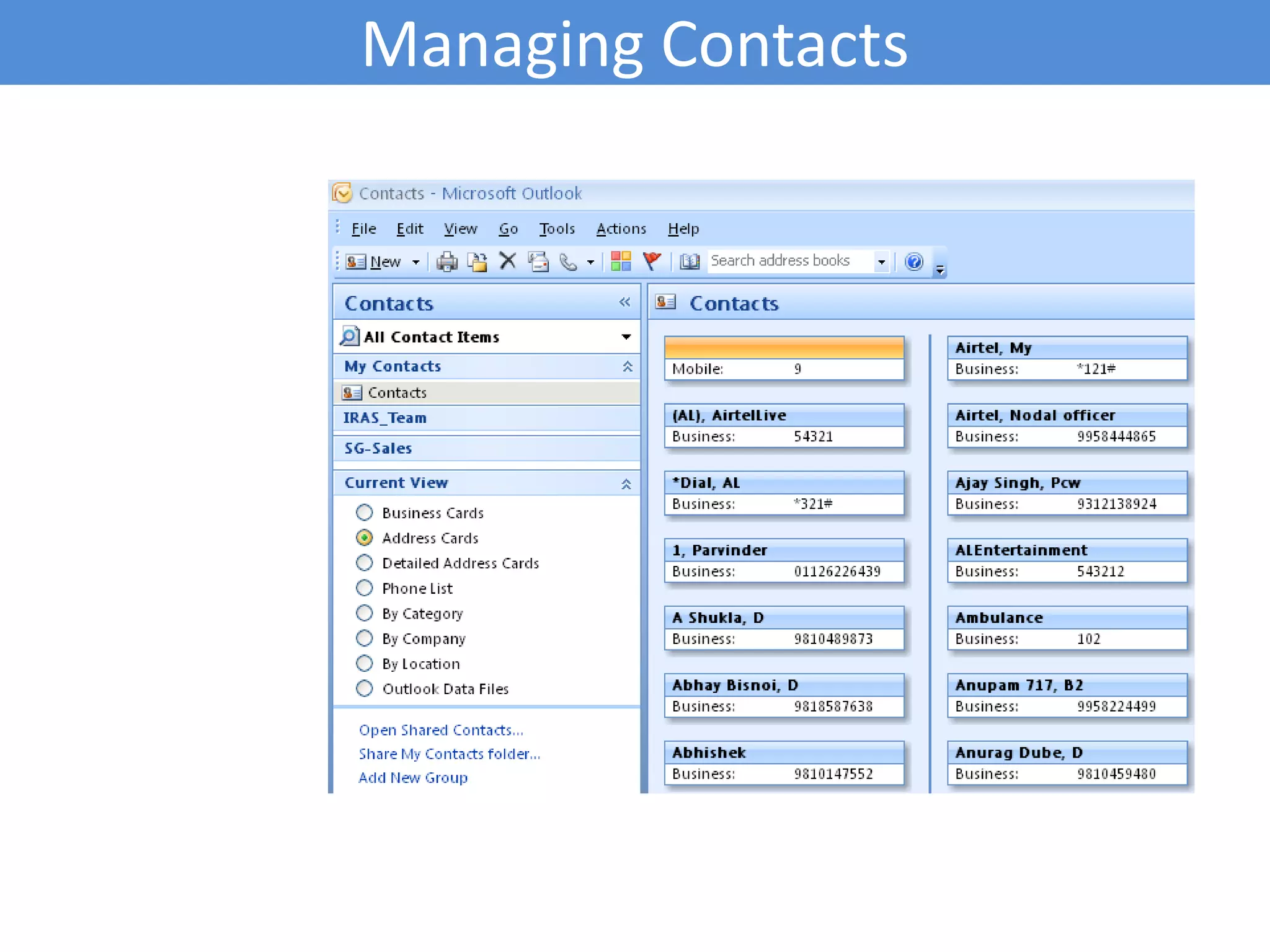Viewport: 1270px width, 952px height.
Task: Open the SG-Sales group
Action: pos(487,448)
